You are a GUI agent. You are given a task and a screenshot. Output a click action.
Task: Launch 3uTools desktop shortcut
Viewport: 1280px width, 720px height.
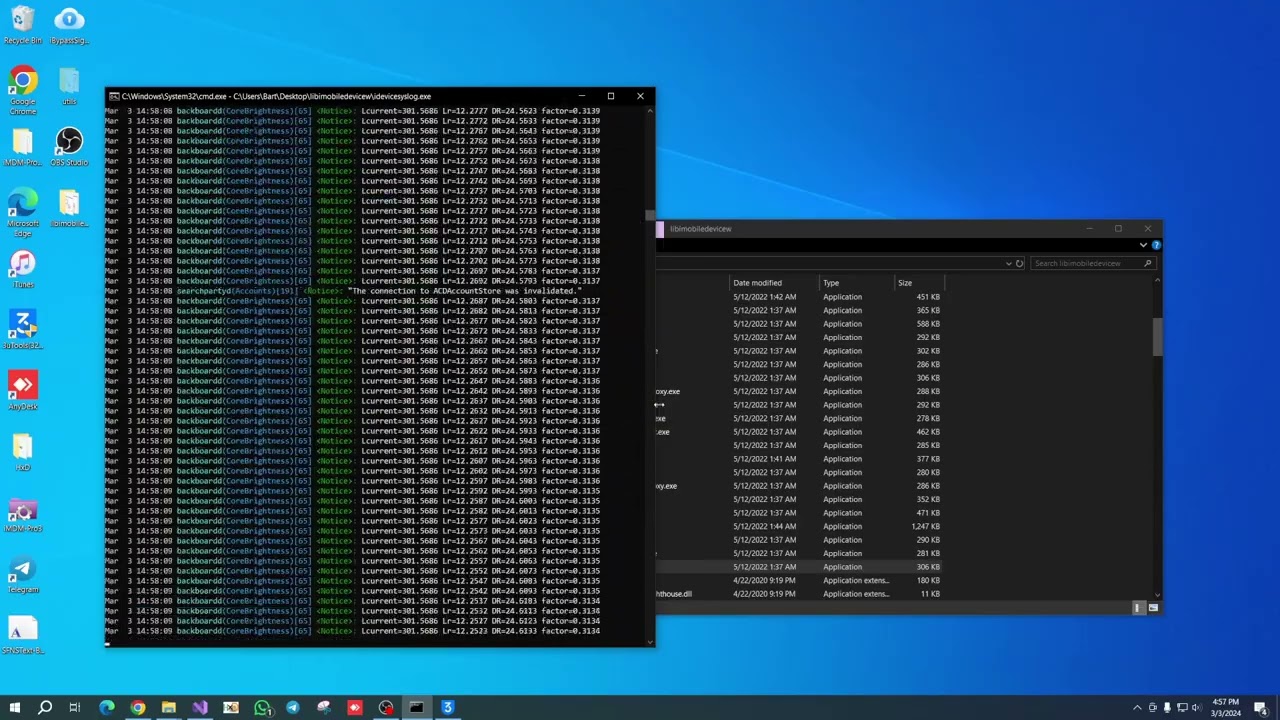coord(22,330)
